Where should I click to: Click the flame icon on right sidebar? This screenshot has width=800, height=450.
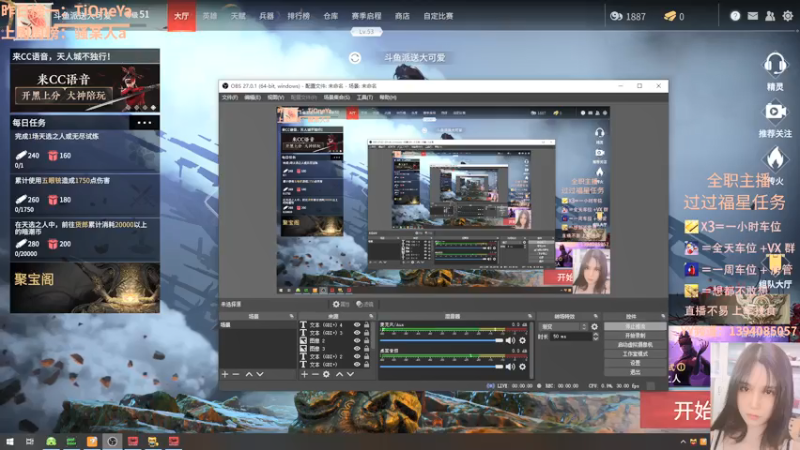pyautogui.click(x=774, y=158)
